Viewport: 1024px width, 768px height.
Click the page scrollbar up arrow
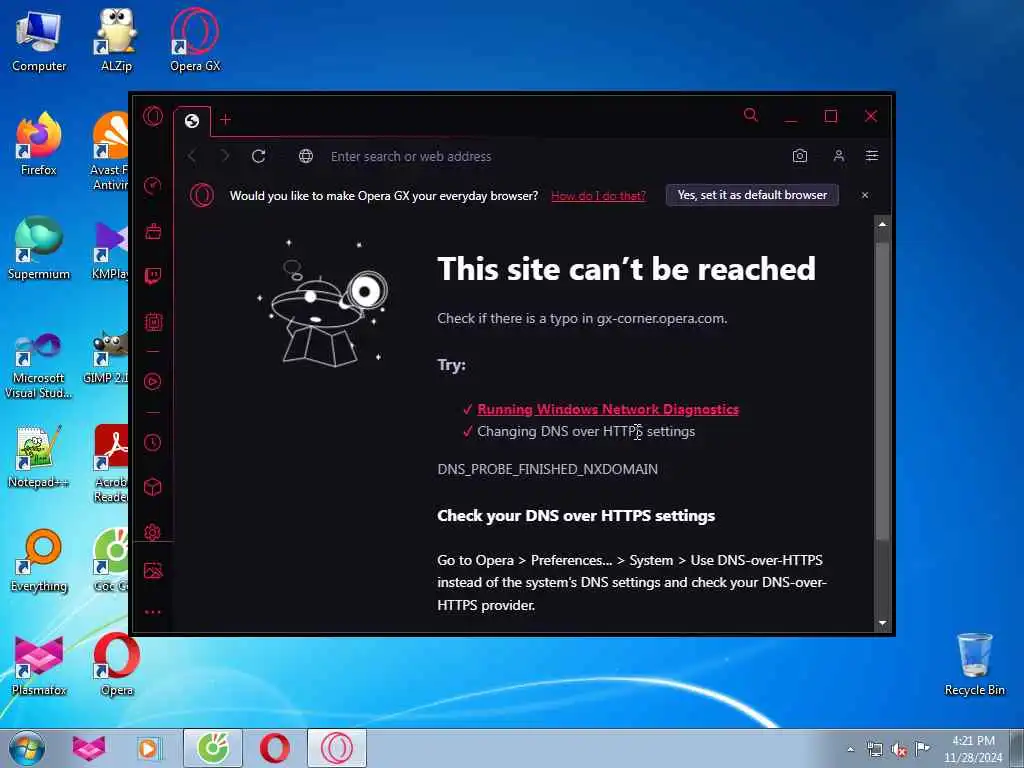click(x=883, y=225)
